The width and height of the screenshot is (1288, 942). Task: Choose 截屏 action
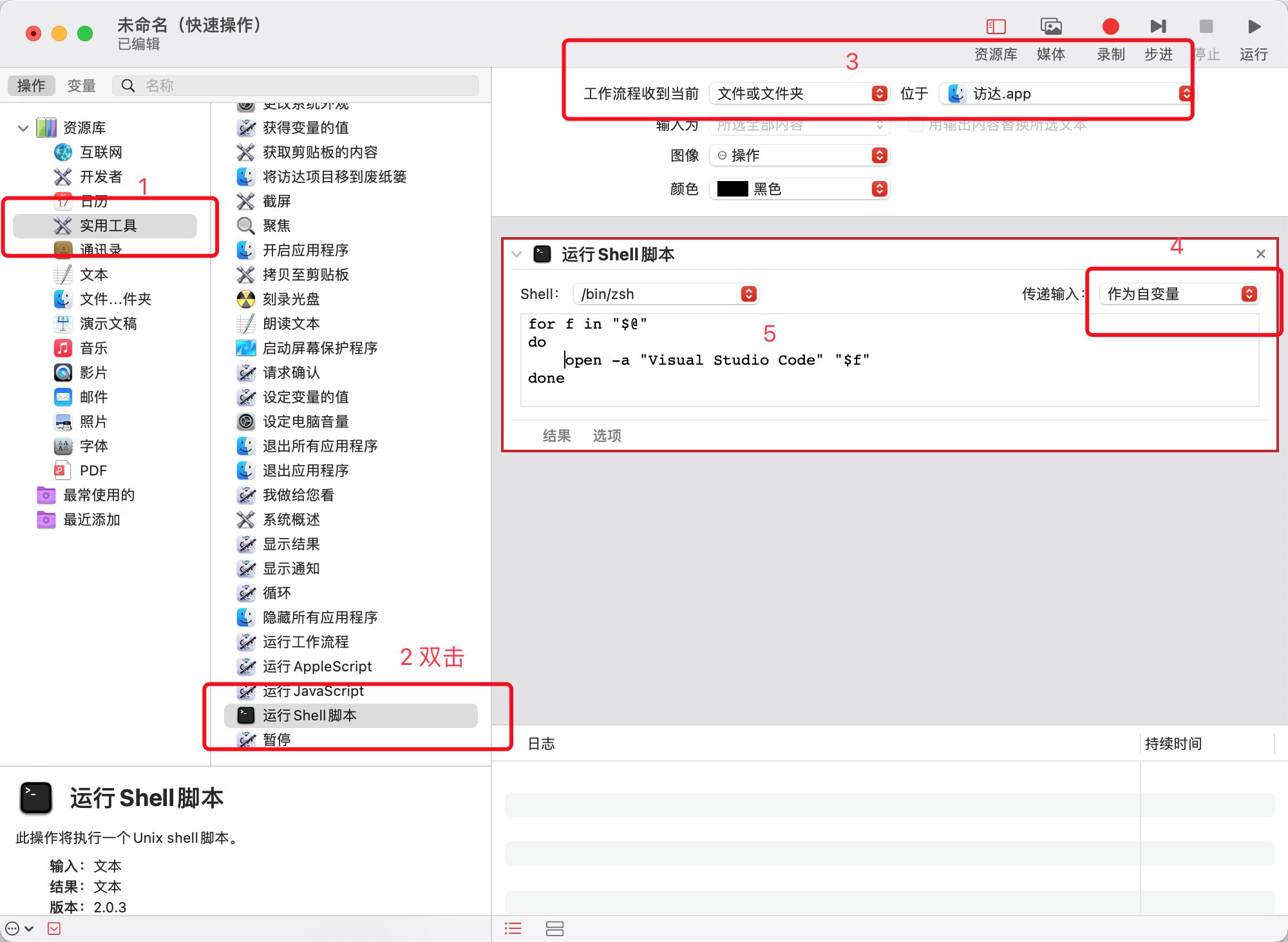pyautogui.click(x=264, y=201)
